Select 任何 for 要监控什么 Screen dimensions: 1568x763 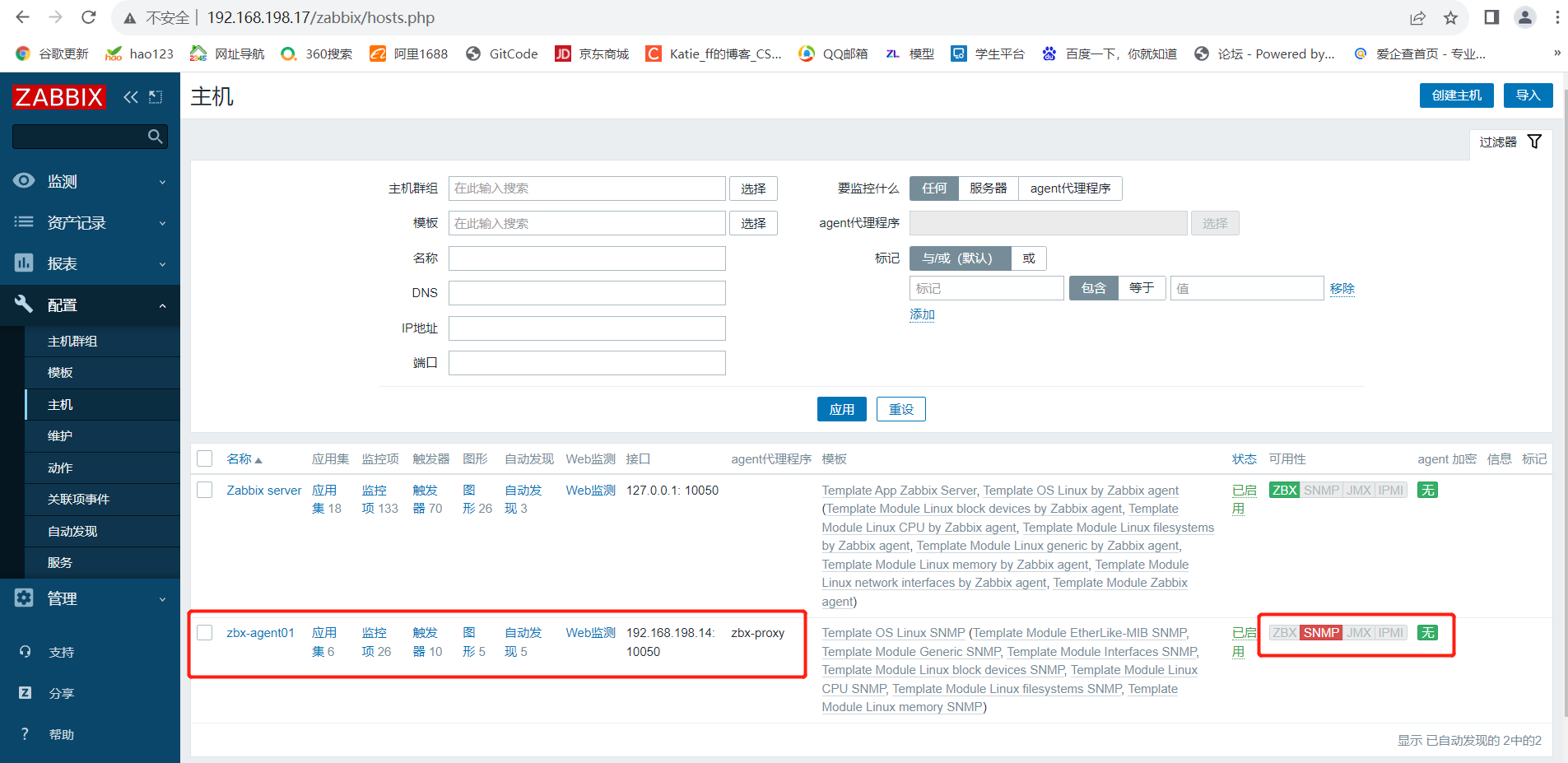pyautogui.click(x=933, y=188)
